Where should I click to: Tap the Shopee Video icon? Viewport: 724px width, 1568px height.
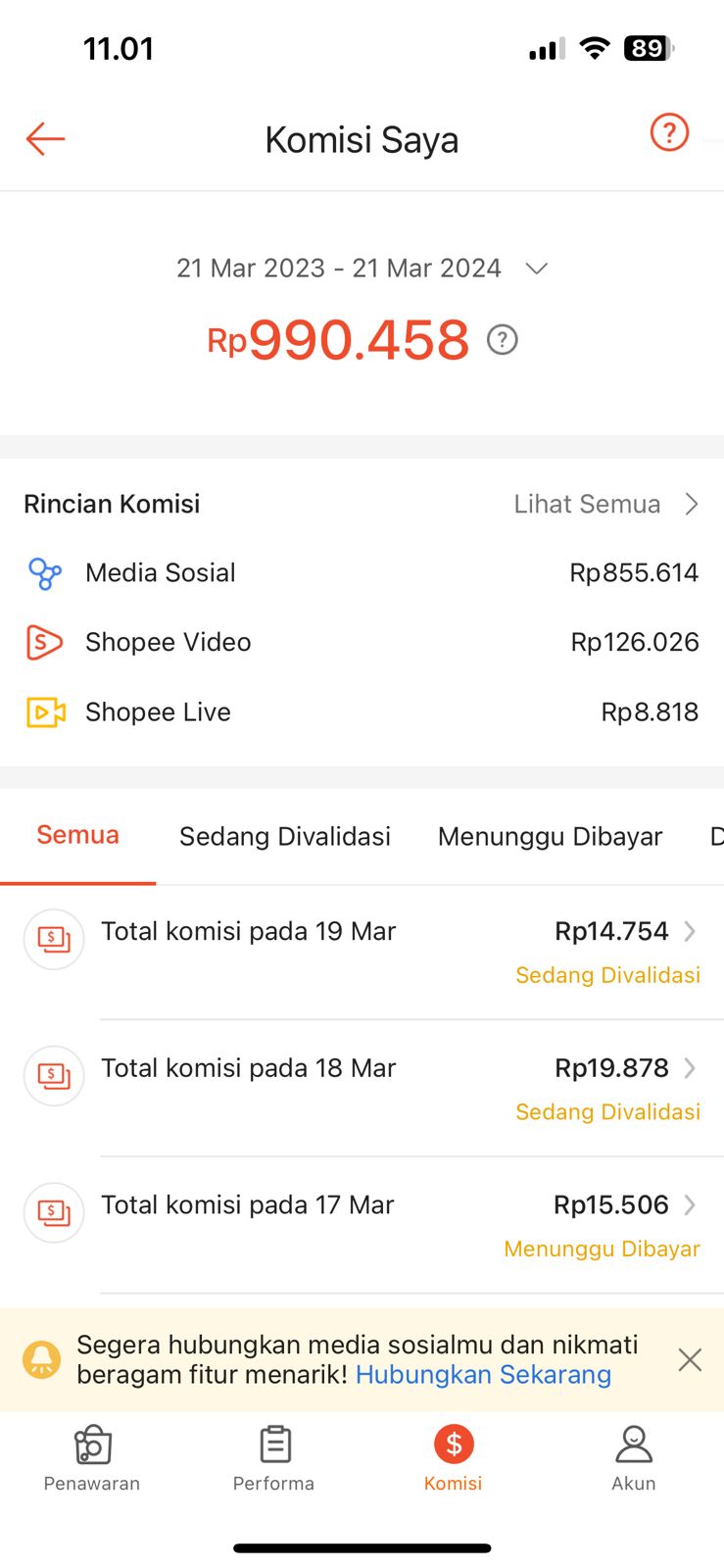45,643
